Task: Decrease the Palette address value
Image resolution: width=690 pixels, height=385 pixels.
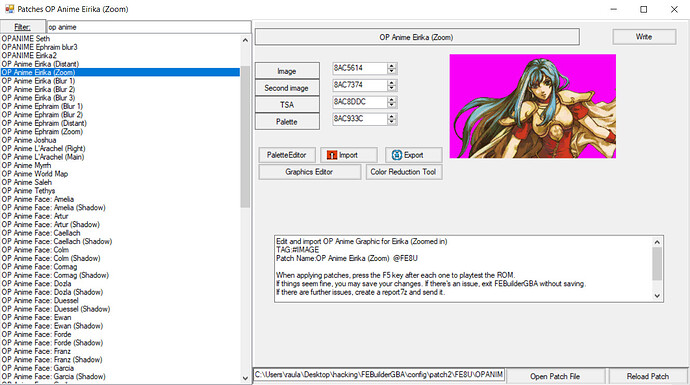Action: pyautogui.click(x=392, y=121)
